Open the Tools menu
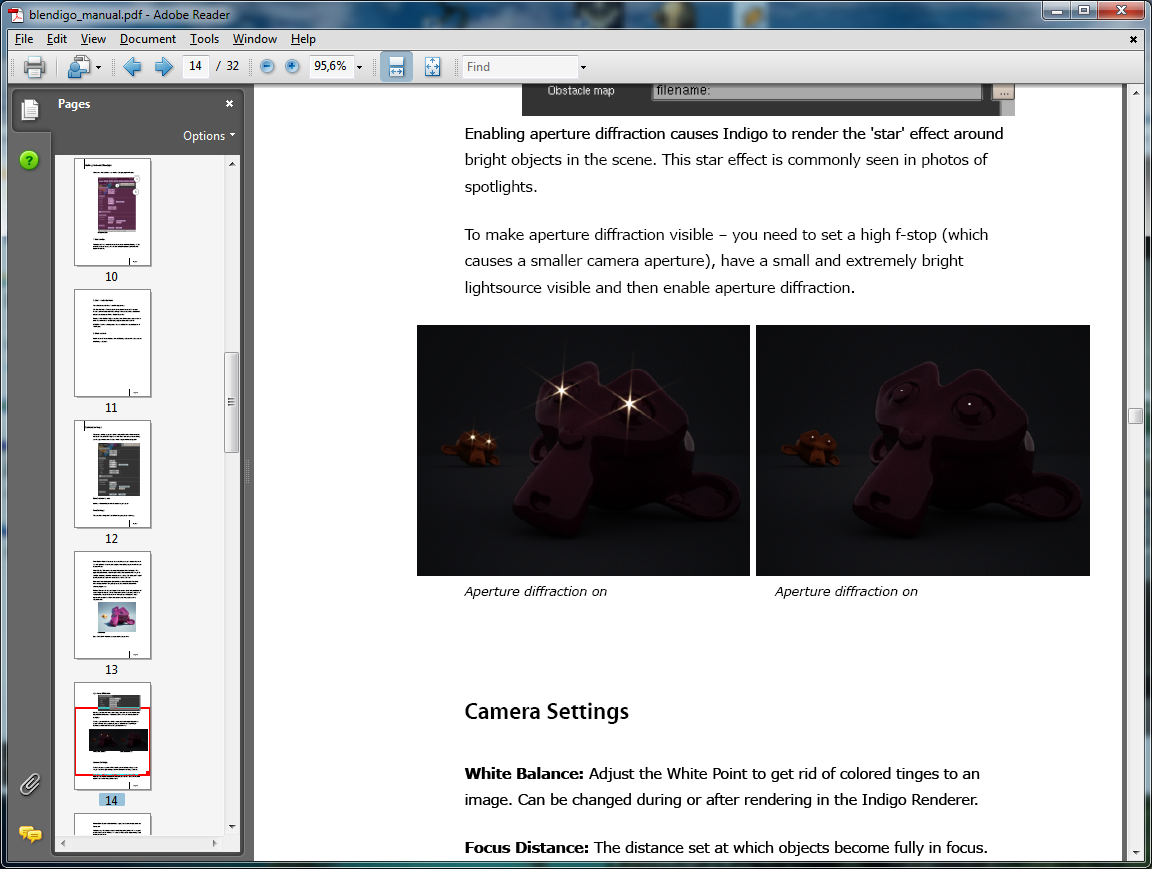Viewport: 1152px width, 869px height. coord(204,39)
